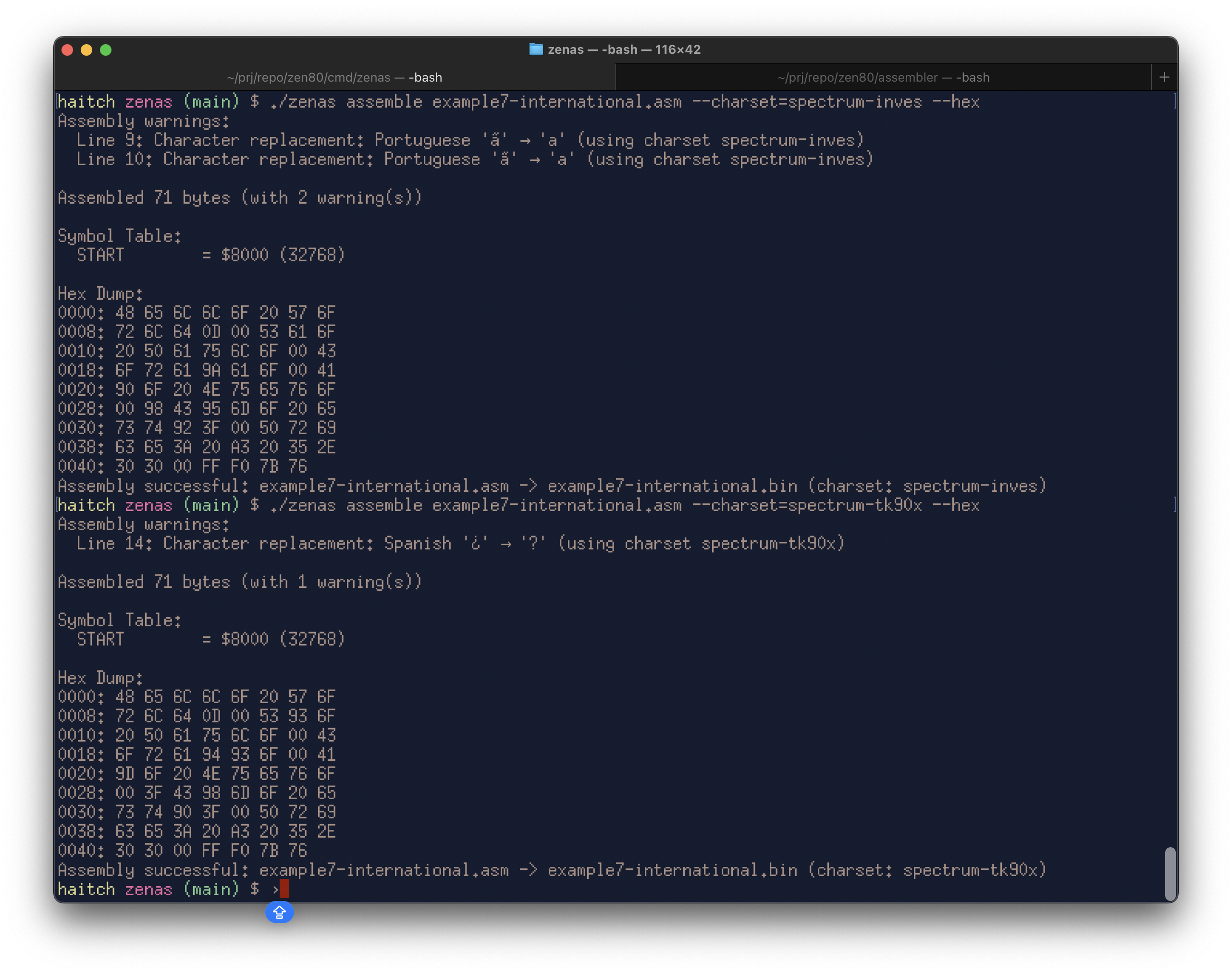
Task: Select the zen80/cmd/zenas bash tab
Action: (x=334, y=77)
